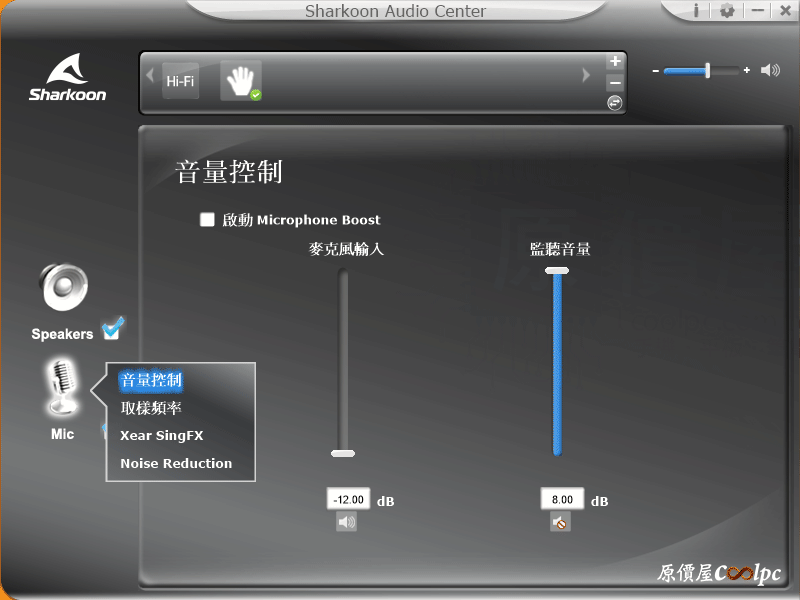800x600 pixels.
Task: Toggle the Speakers default device checkmark
Action: (112, 328)
